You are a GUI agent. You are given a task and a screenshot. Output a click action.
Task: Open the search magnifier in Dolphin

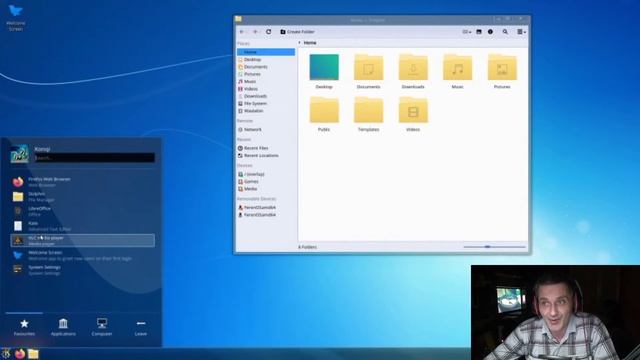point(505,32)
